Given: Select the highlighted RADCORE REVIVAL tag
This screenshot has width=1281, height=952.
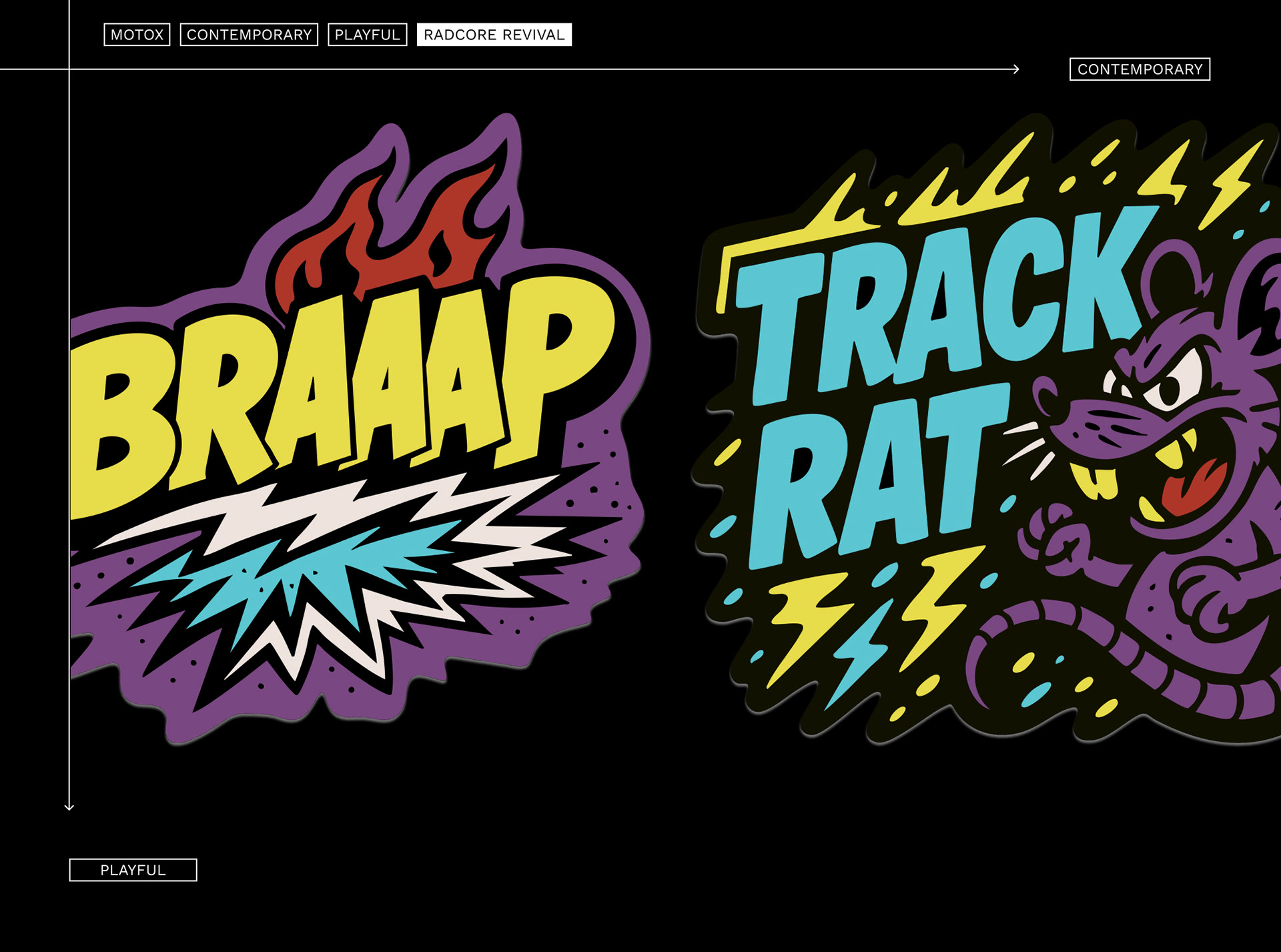Looking at the screenshot, I should [494, 35].
